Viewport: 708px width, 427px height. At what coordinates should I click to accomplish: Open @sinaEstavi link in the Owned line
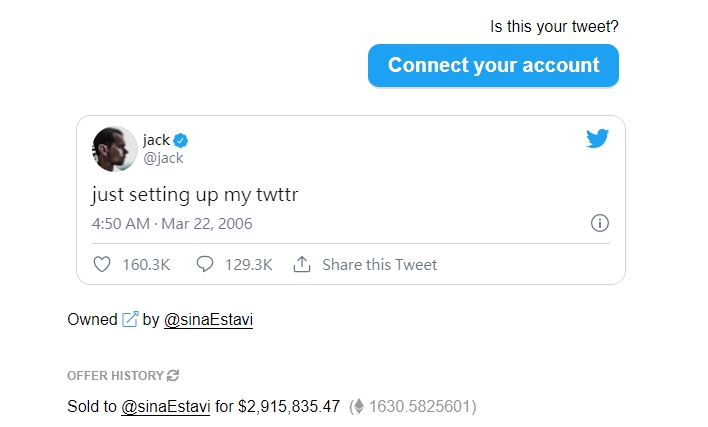(x=208, y=320)
